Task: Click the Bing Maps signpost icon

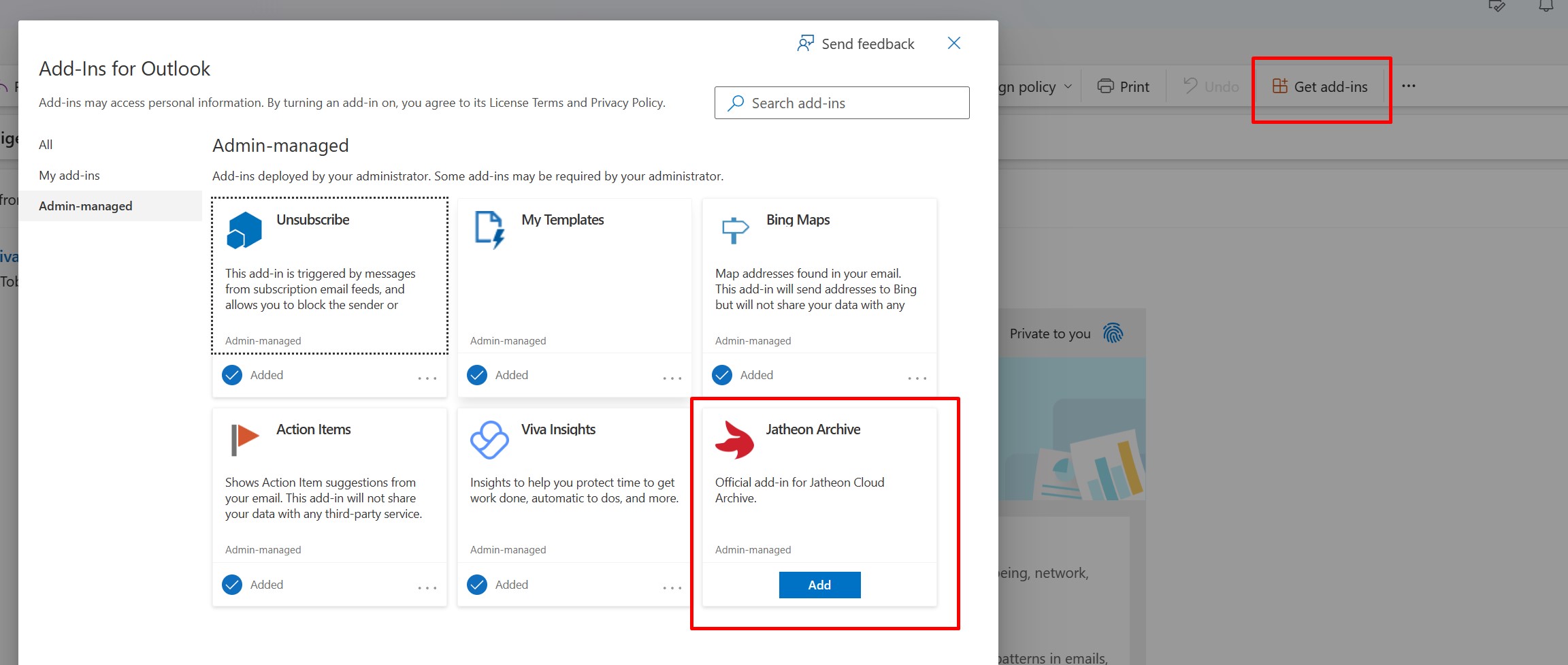Action: tap(734, 230)
